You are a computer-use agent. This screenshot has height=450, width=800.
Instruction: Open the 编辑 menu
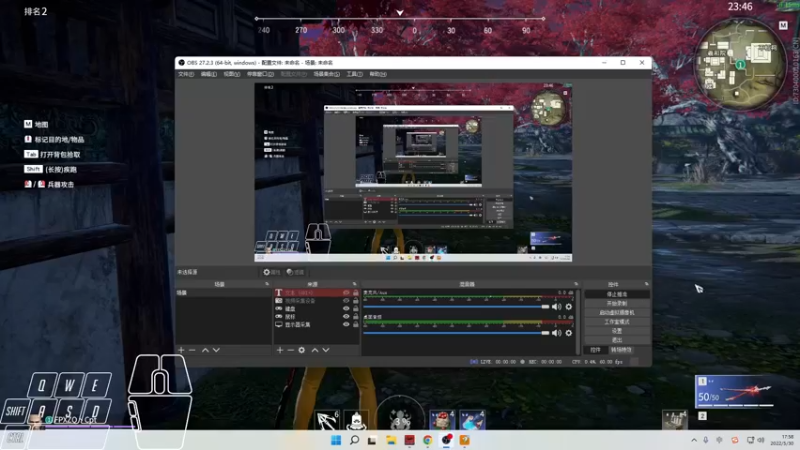(209, 74)
